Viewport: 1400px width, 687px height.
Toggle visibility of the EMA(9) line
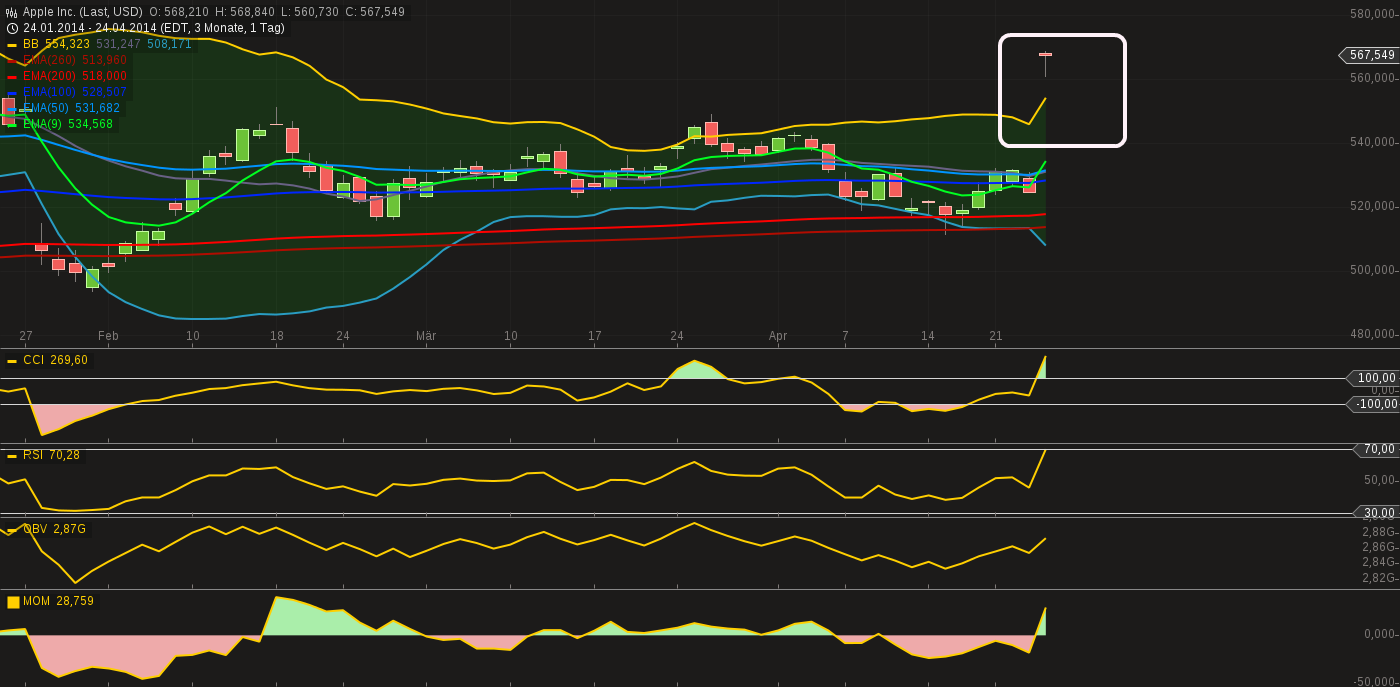coord(11,123)
